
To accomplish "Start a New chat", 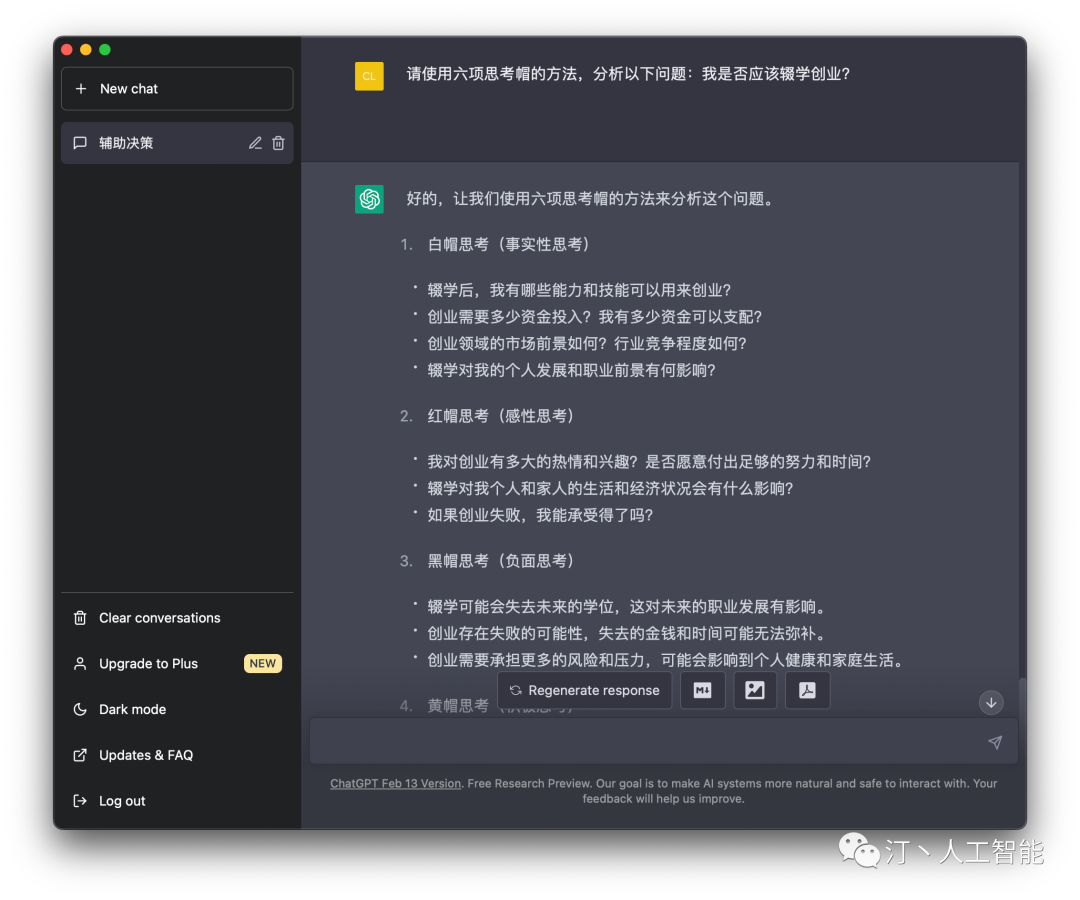I will coord(177,89).
